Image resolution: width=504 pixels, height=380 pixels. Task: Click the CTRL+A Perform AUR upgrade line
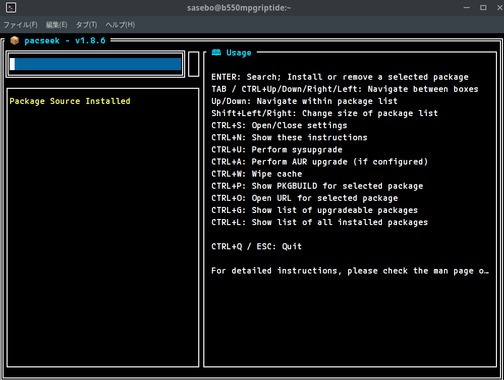(319, 162)
